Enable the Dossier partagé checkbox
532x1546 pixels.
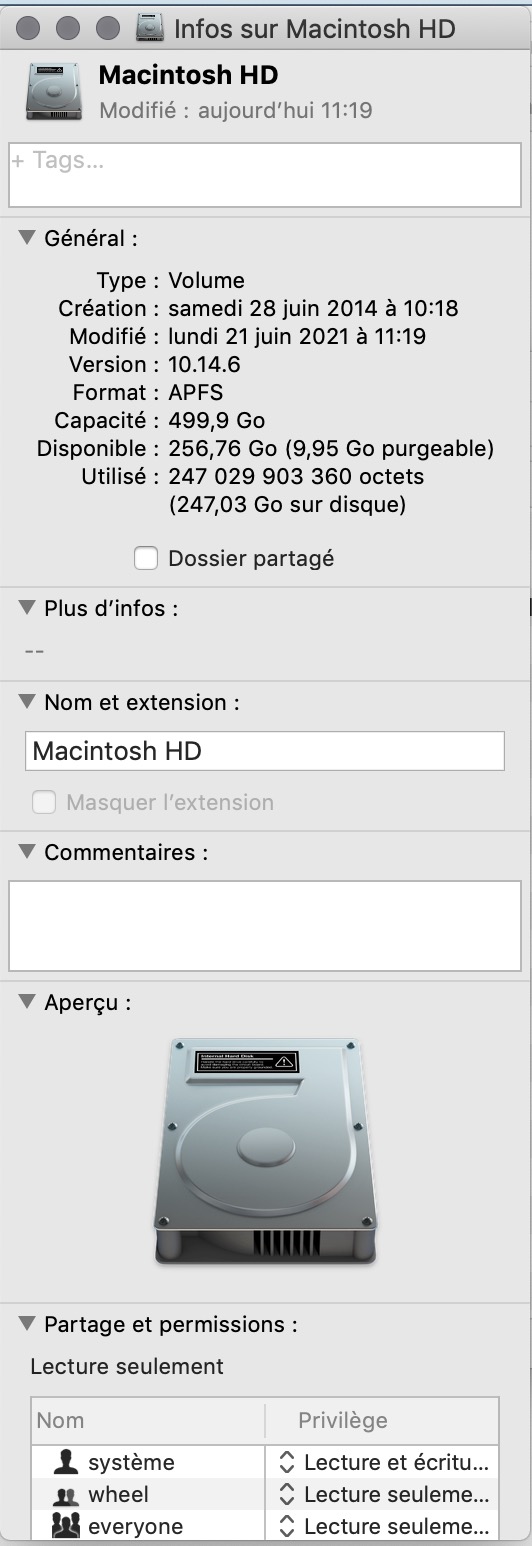pos(146,559)
